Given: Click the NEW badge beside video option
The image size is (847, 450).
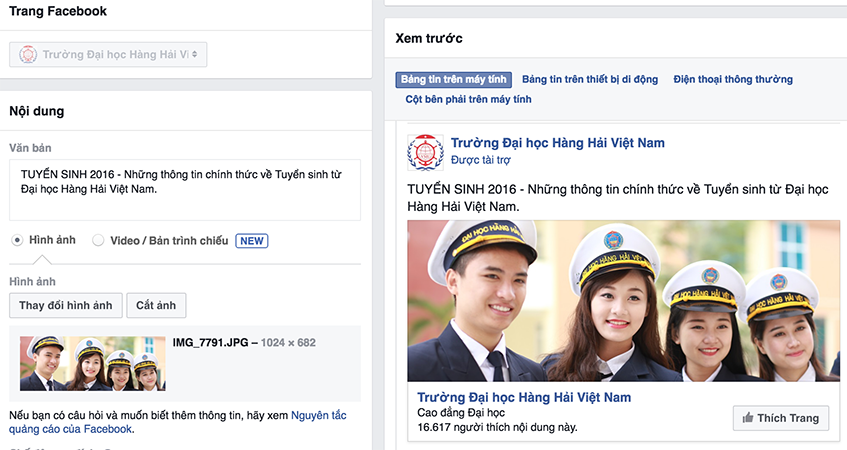Looking at the screenshot, I should [x=252, y=241].
